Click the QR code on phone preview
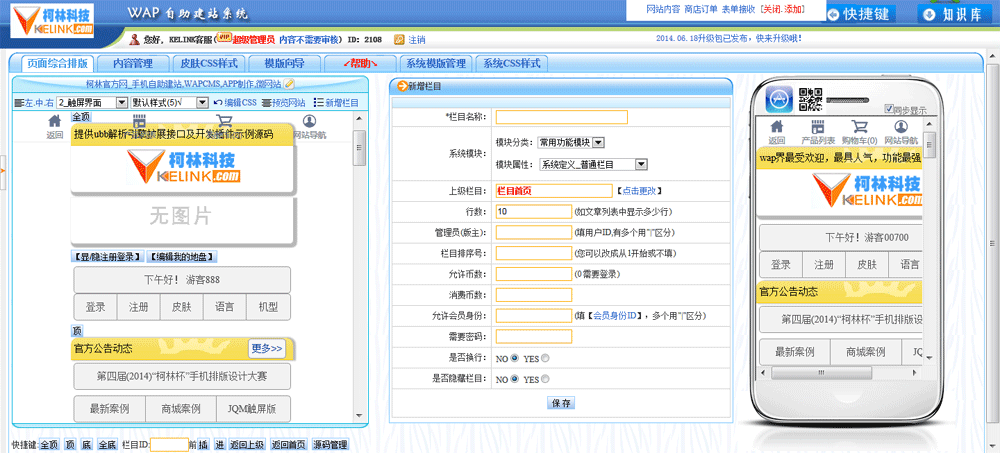The image size is (1000, 453). 811,100
